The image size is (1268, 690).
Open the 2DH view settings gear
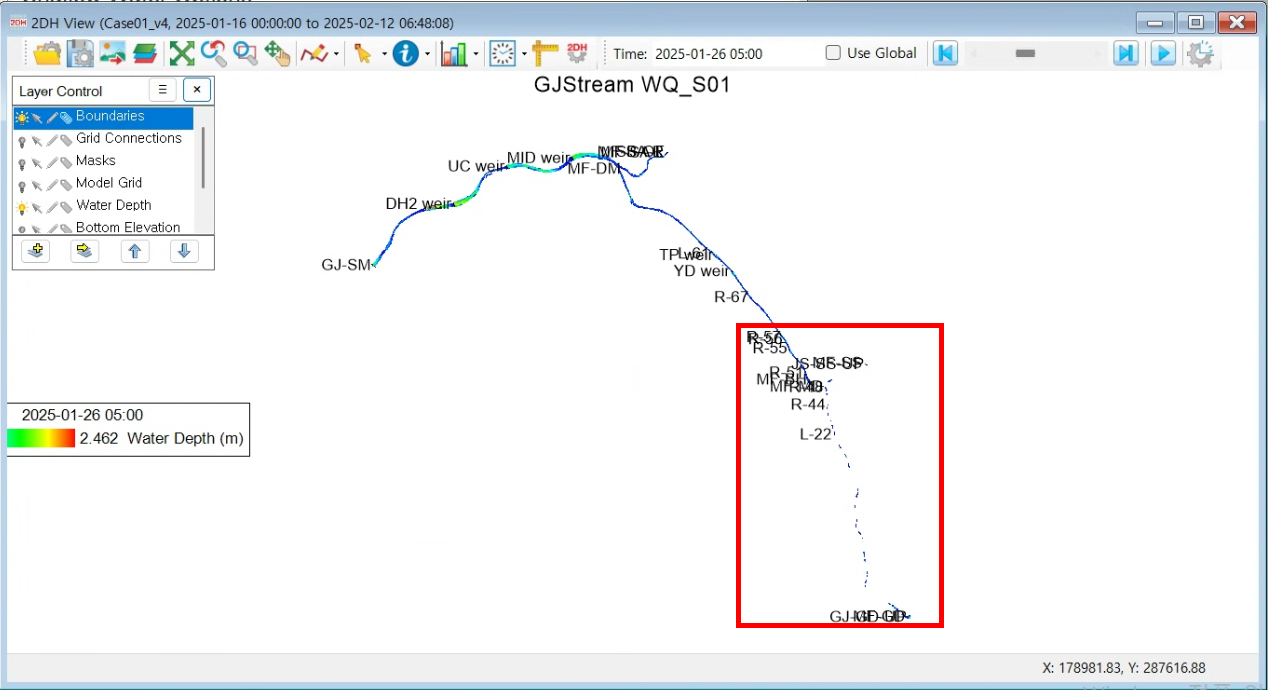click(x=1200, y=54)
